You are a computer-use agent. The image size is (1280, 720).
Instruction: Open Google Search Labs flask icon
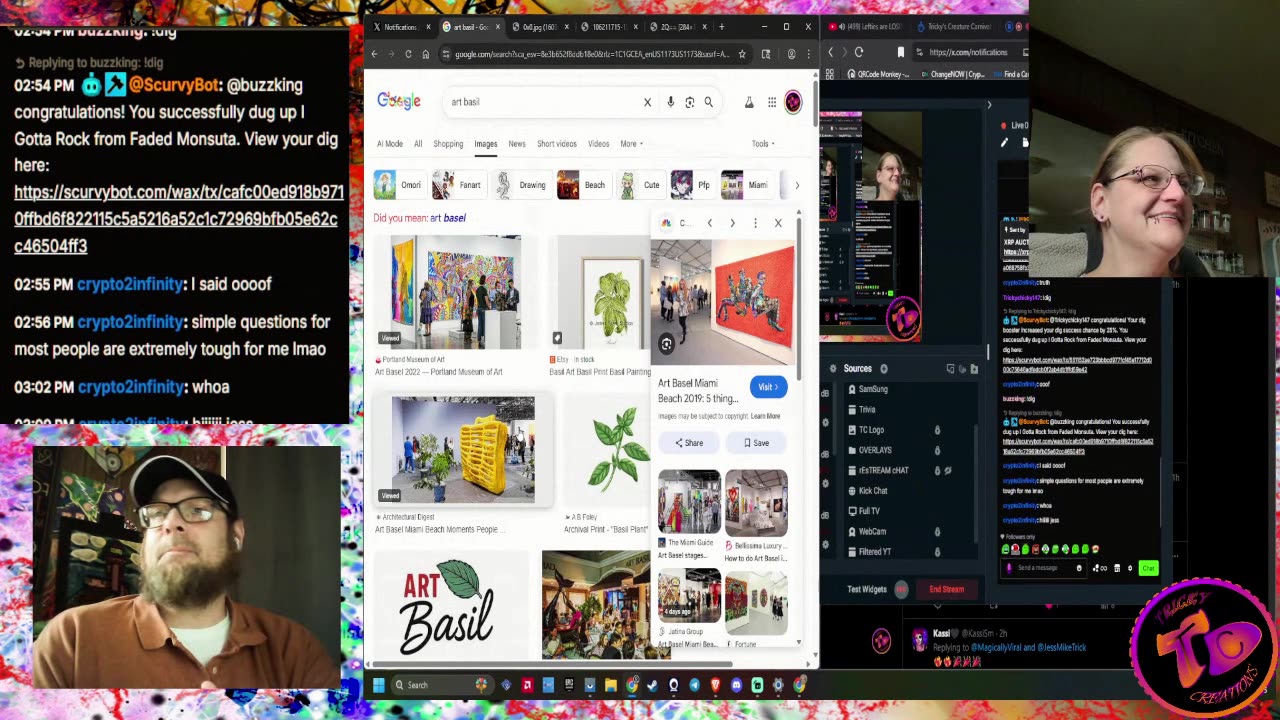coord(749,102)
